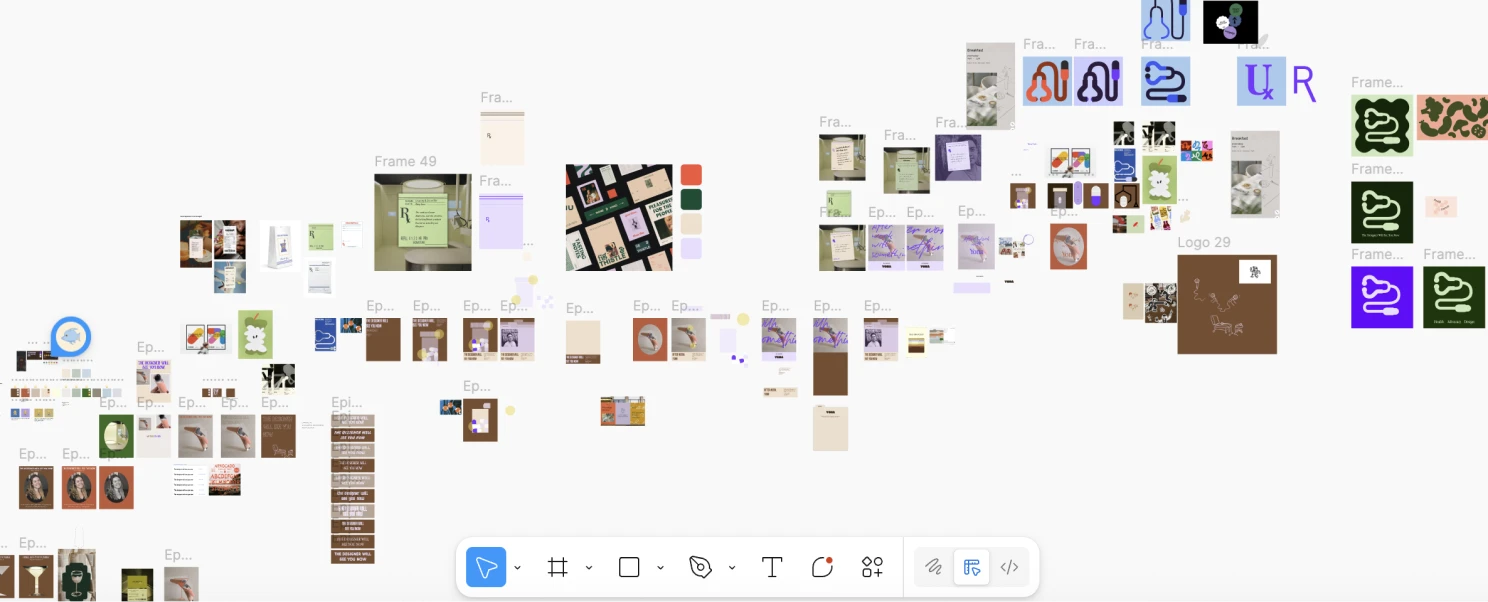Open the Comment tool

click(822, 567)
